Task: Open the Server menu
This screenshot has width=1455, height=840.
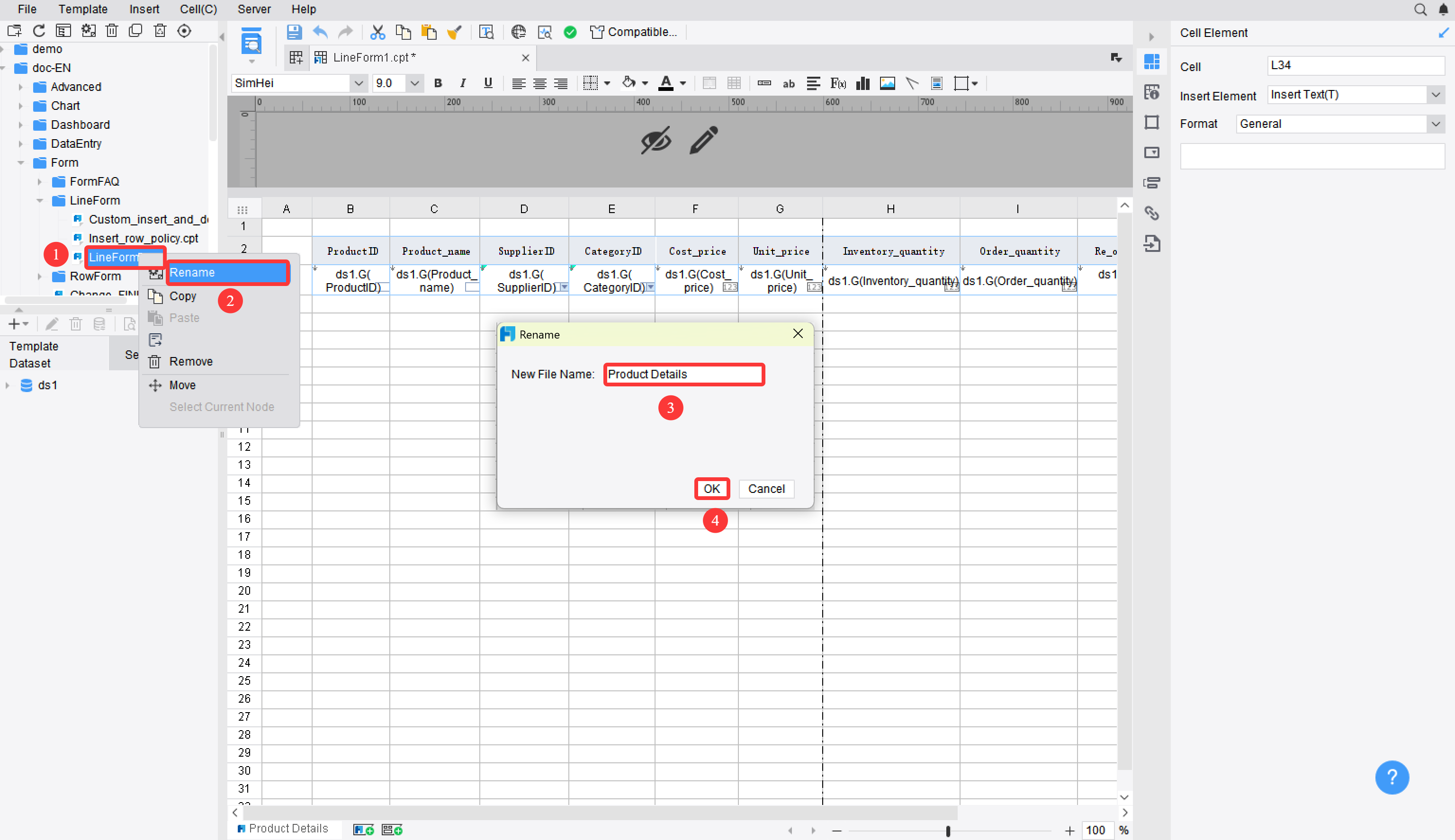Action: pyautogui.click(x=254, y=9)
